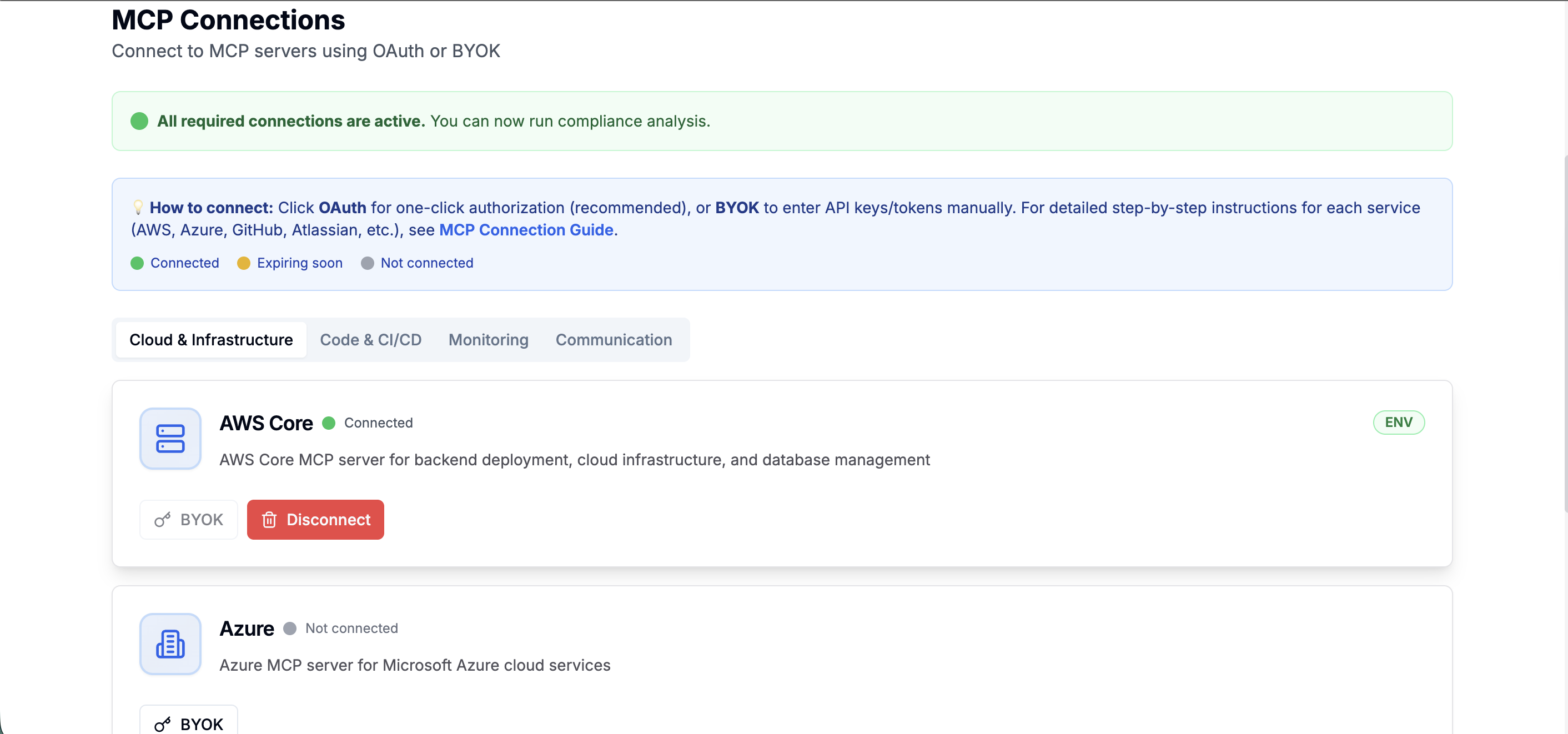Open the Monitoring tab
The width and height of the screenshot is (1568, 734).
click(488, 340)
